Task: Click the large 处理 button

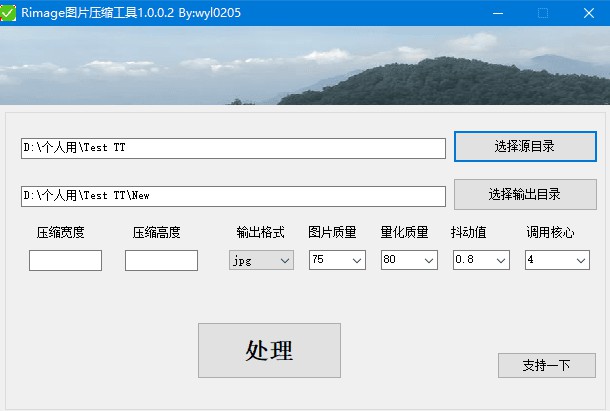Action: tap(269, 350)
